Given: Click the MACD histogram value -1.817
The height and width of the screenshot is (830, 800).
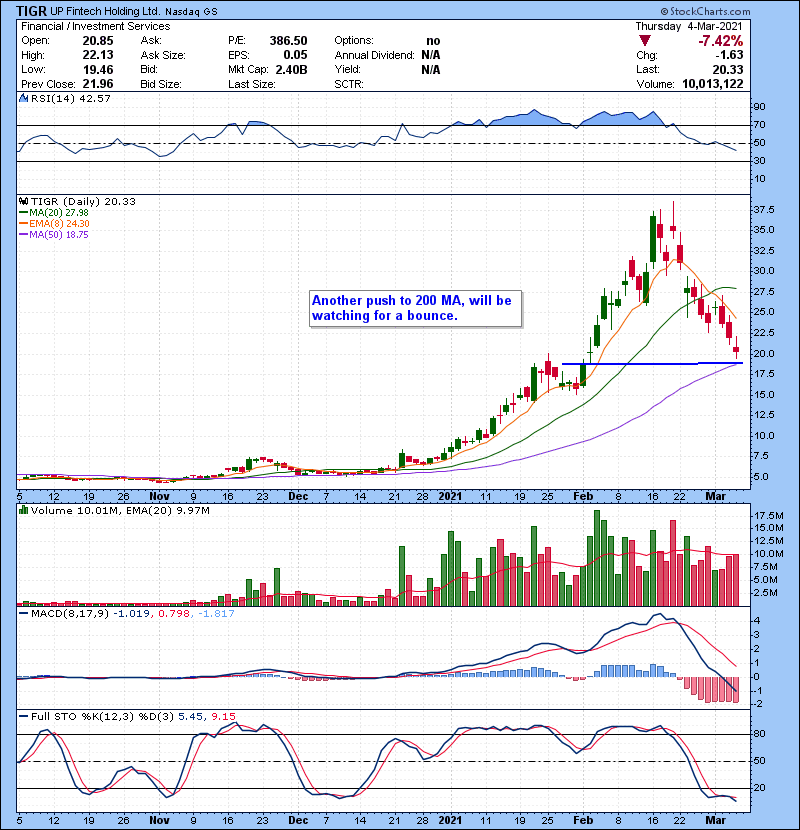Looking at the screenshot, I should (216, 614).
